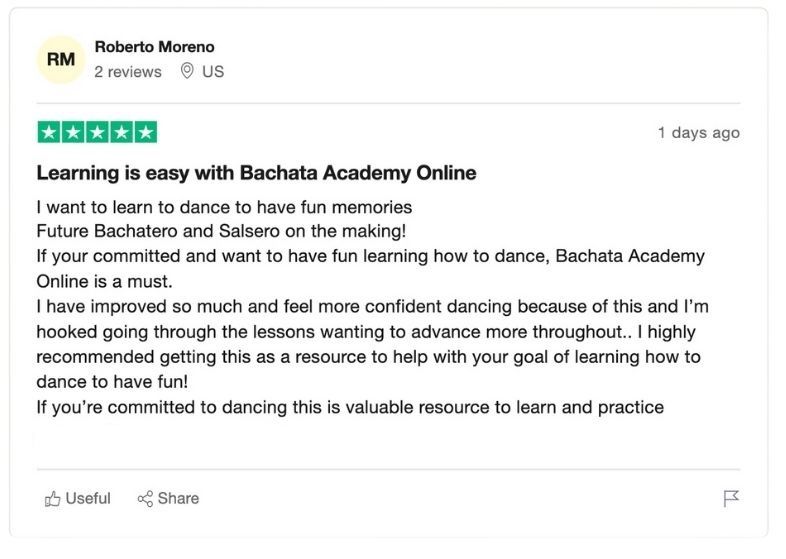Open the "Learning is easy with Bachata Academy Online" title
This screenshot has width=786, height=559.
click(256, 173)
